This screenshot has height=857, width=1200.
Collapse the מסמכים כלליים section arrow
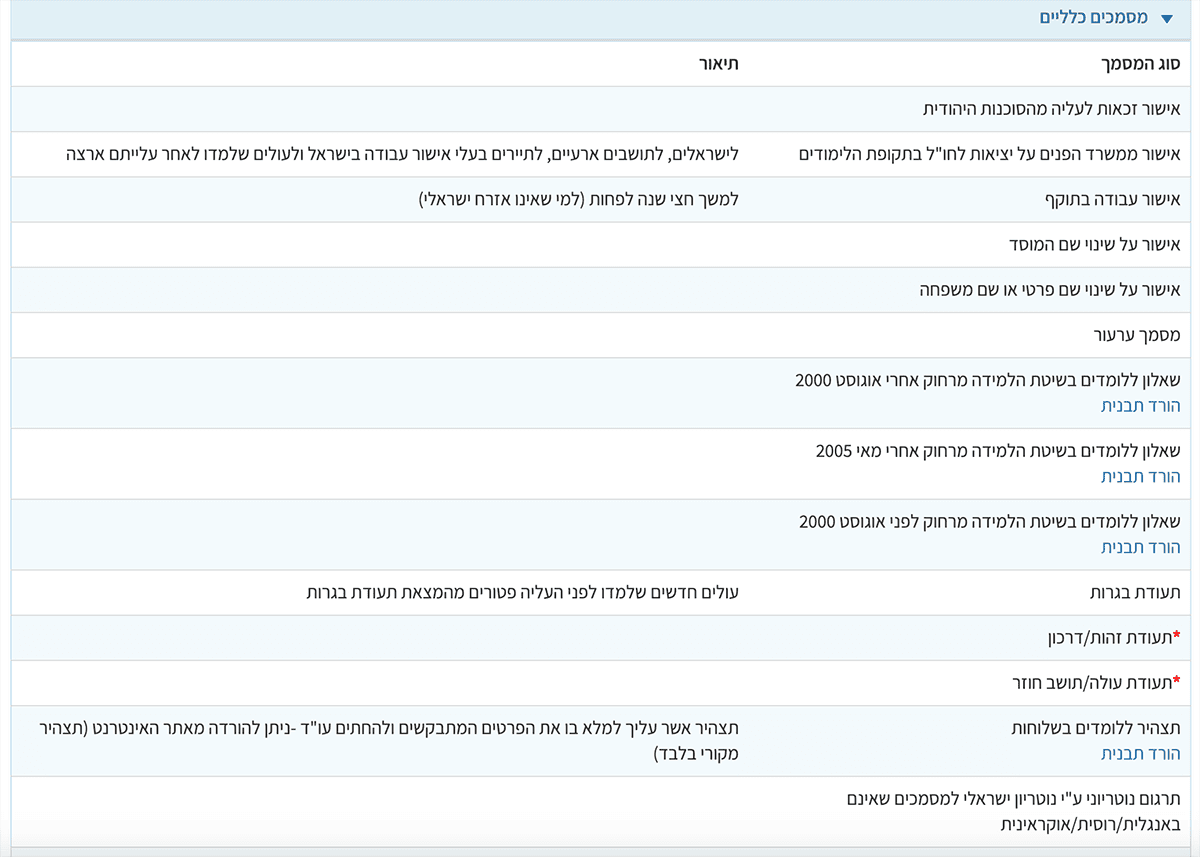1167,19
